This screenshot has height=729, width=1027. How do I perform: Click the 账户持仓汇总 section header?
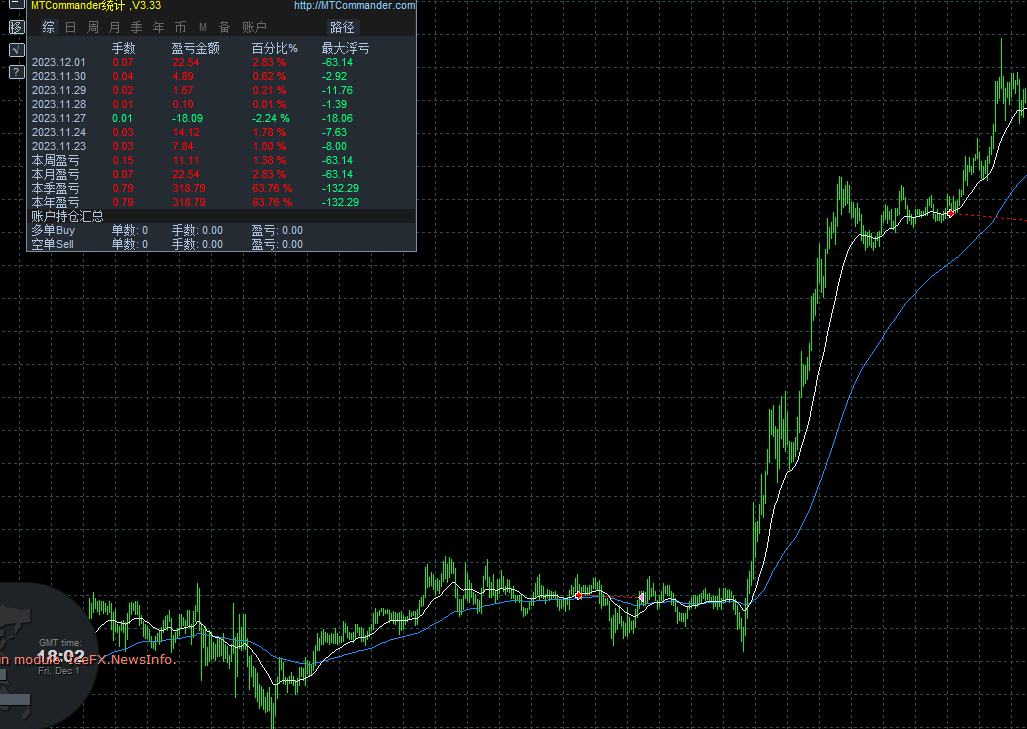pos(67,216)
